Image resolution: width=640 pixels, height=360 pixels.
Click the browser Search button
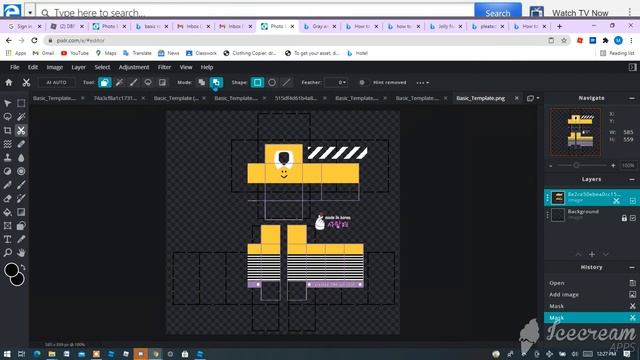click(x=498, y=12)
